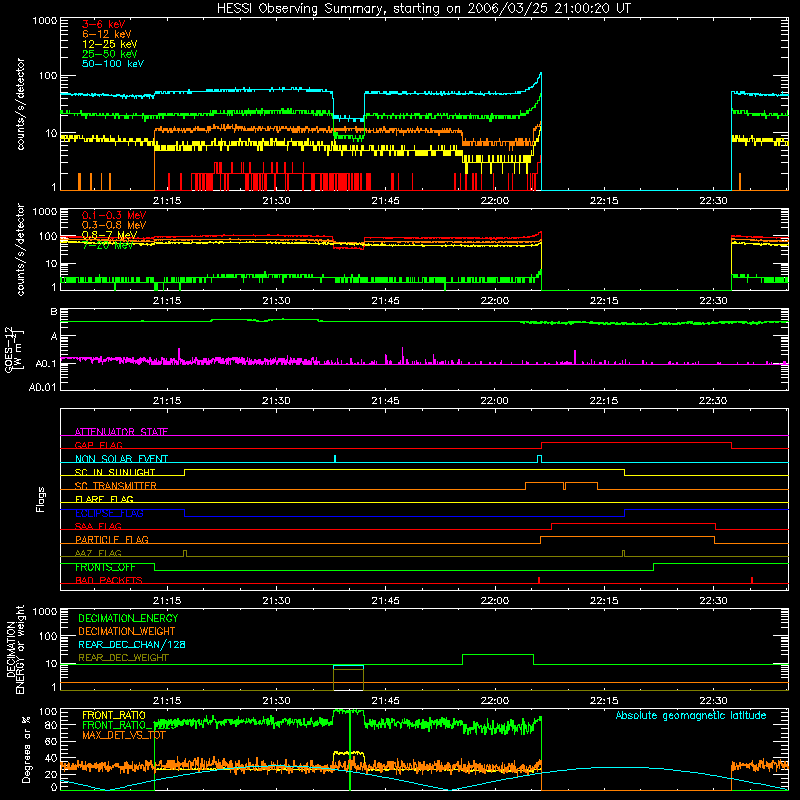Select the ATTENUATOR_STATE flag label
The height and width of the screenshot is (800, 800).
click(x=121, y=432)
